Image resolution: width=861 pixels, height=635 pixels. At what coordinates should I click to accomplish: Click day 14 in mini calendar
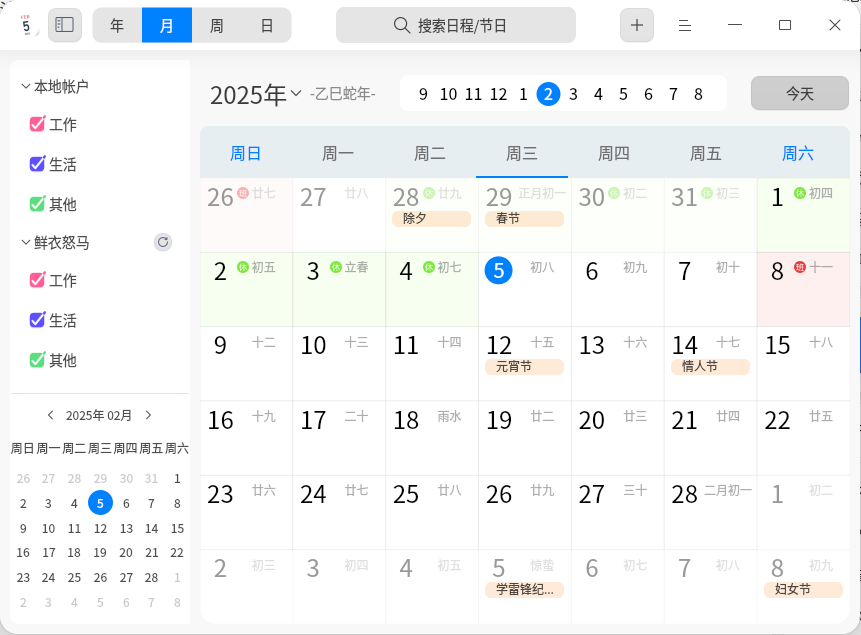[x=152, y=528]
